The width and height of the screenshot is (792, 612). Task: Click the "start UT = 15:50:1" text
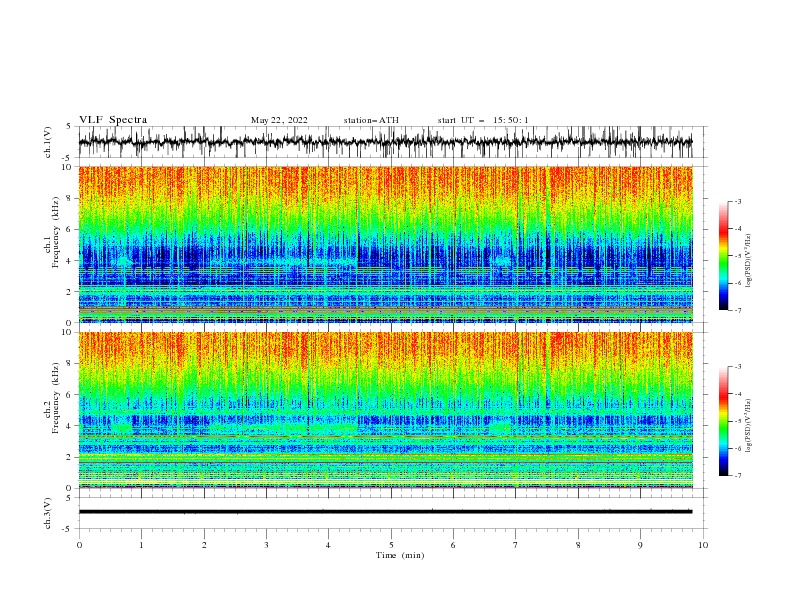(483, 120)
